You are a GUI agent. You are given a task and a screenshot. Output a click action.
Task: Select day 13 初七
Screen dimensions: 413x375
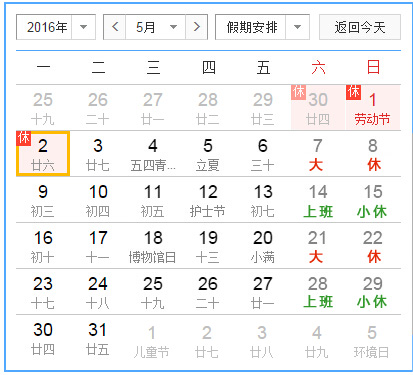click(263, 200)
